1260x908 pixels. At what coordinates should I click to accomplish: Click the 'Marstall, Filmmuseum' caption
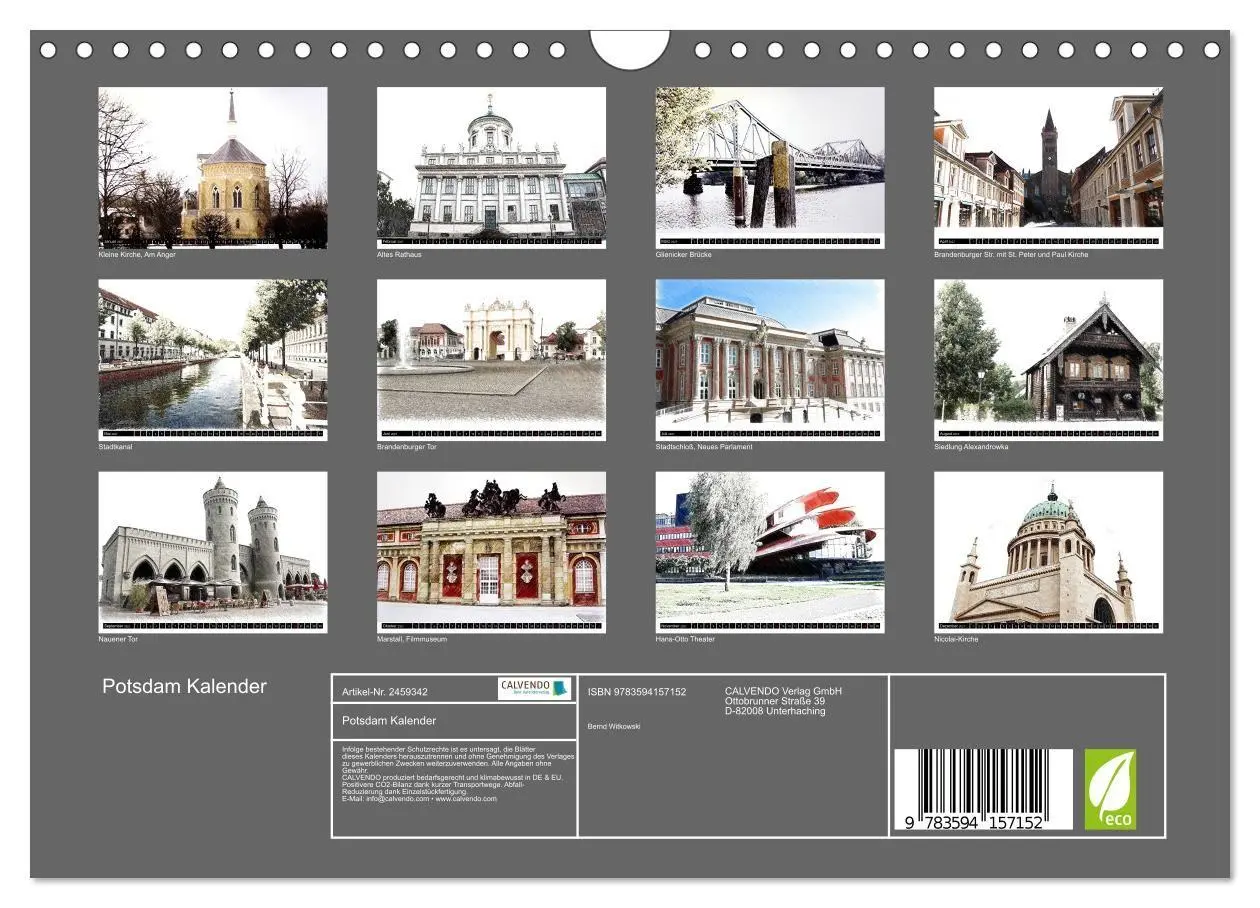coord(412,639)
